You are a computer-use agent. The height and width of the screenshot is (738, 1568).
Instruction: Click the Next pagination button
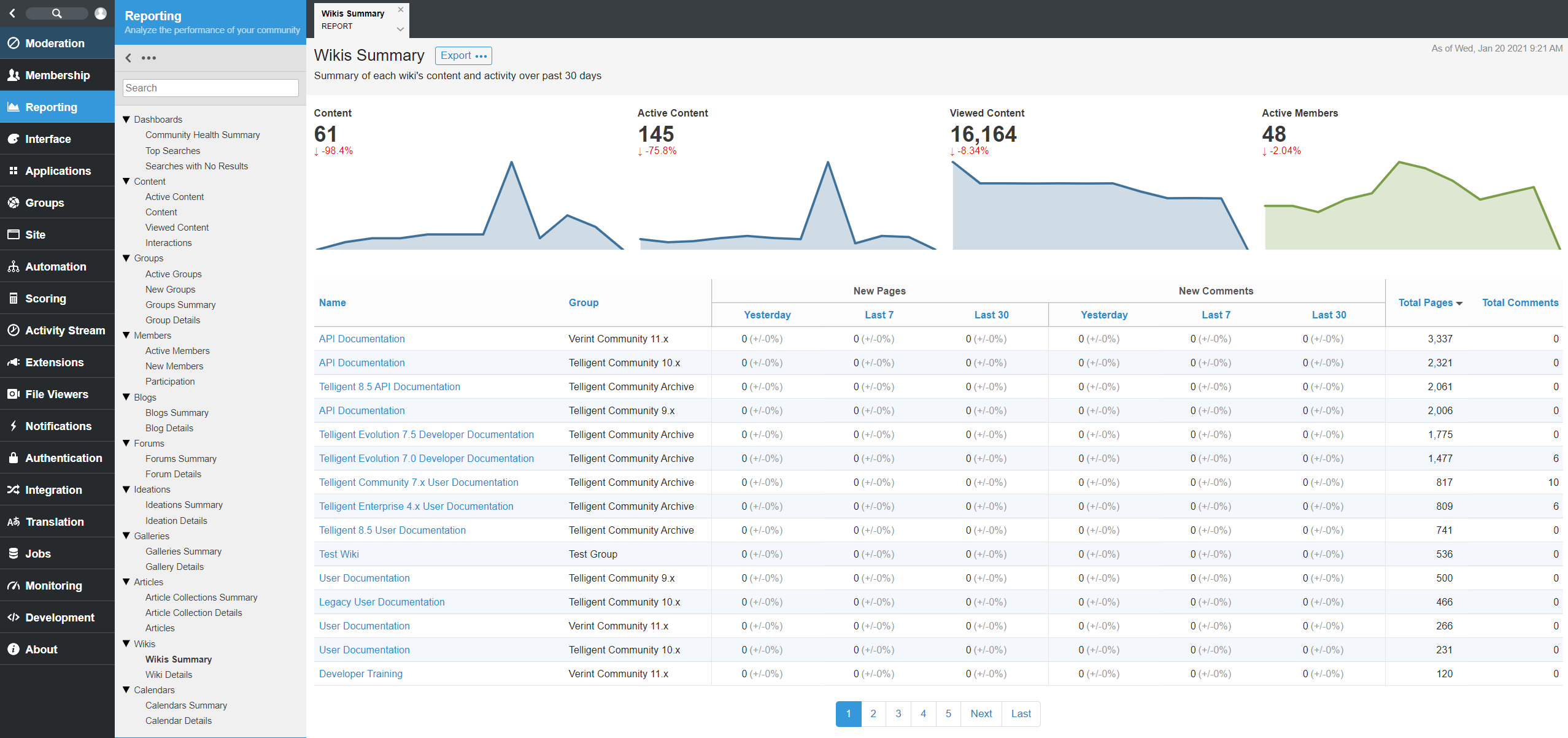pos(981,714)
